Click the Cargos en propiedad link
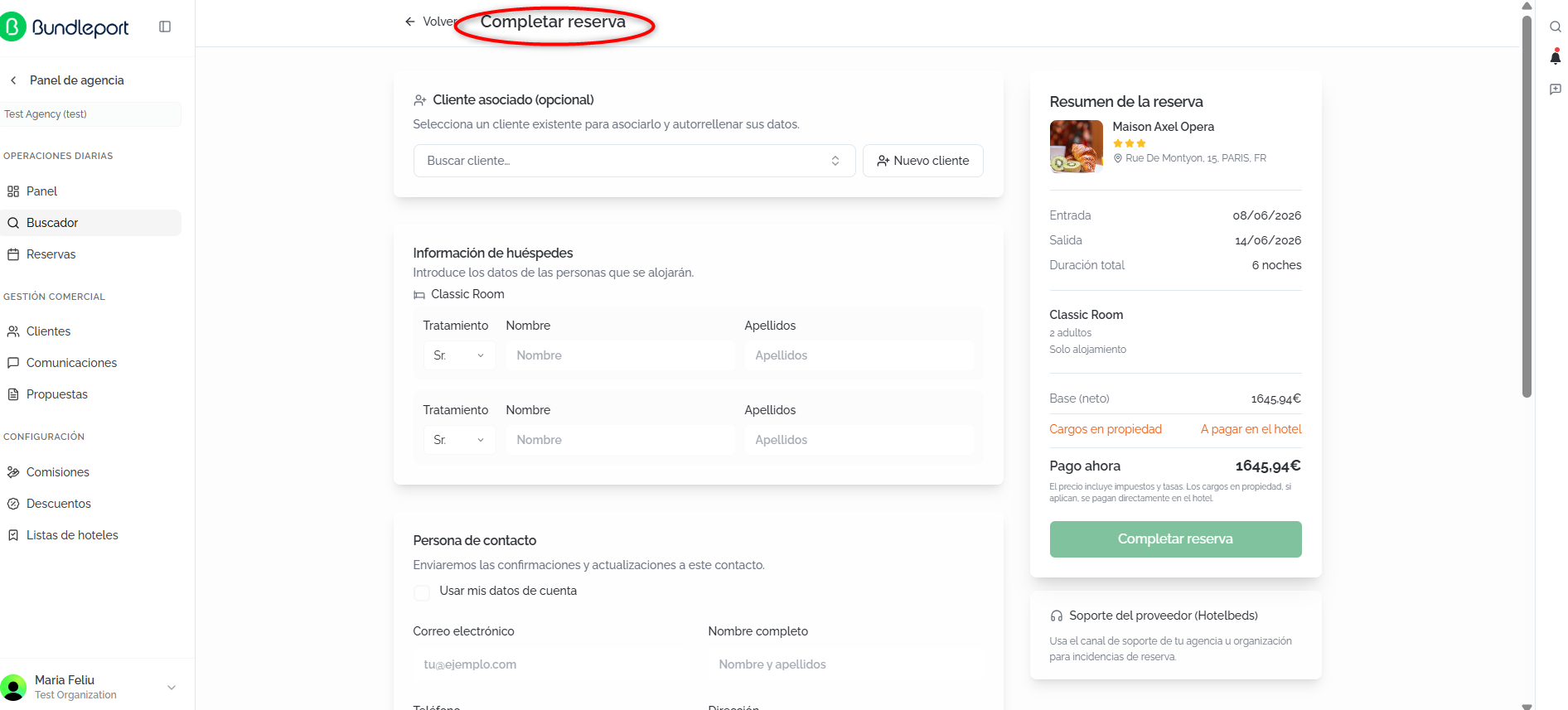This screenshot has height=710, width=1568. click(x=1106, y=429)
